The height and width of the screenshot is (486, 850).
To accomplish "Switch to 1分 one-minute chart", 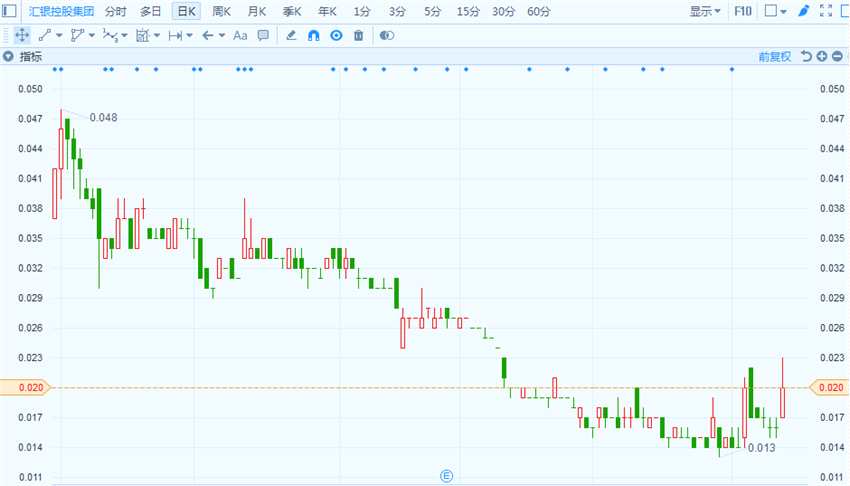I will pyautogui.click(x=362, y=11).
